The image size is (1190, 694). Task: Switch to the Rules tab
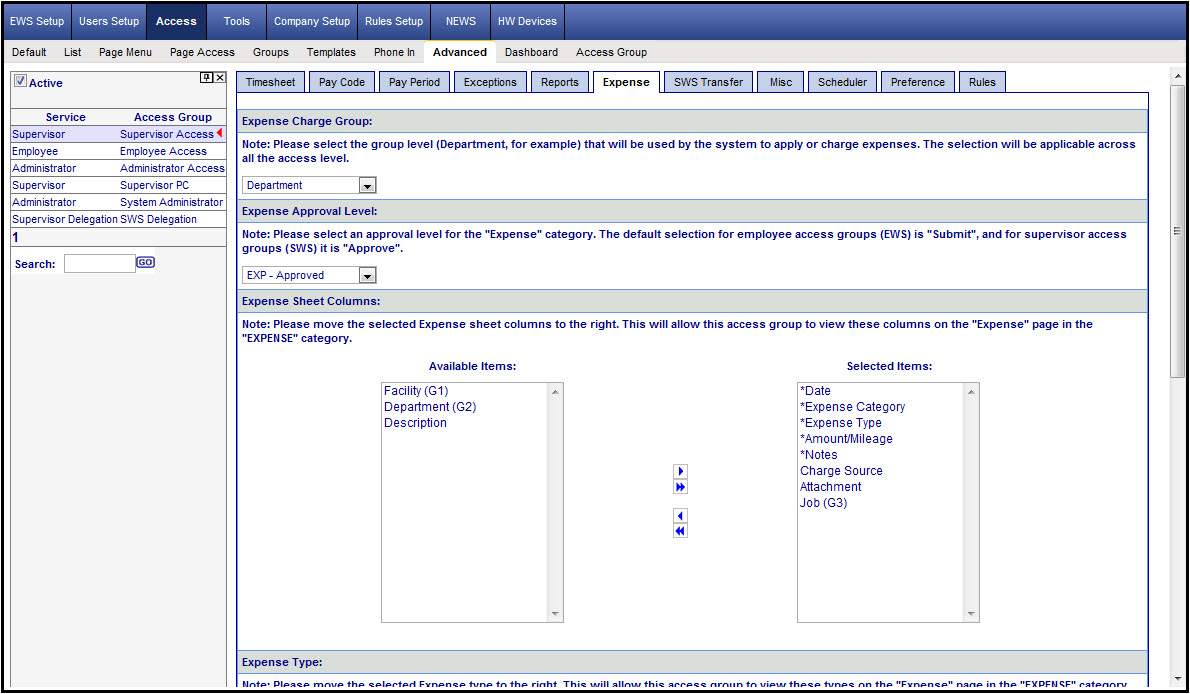(x=982, y=82)
